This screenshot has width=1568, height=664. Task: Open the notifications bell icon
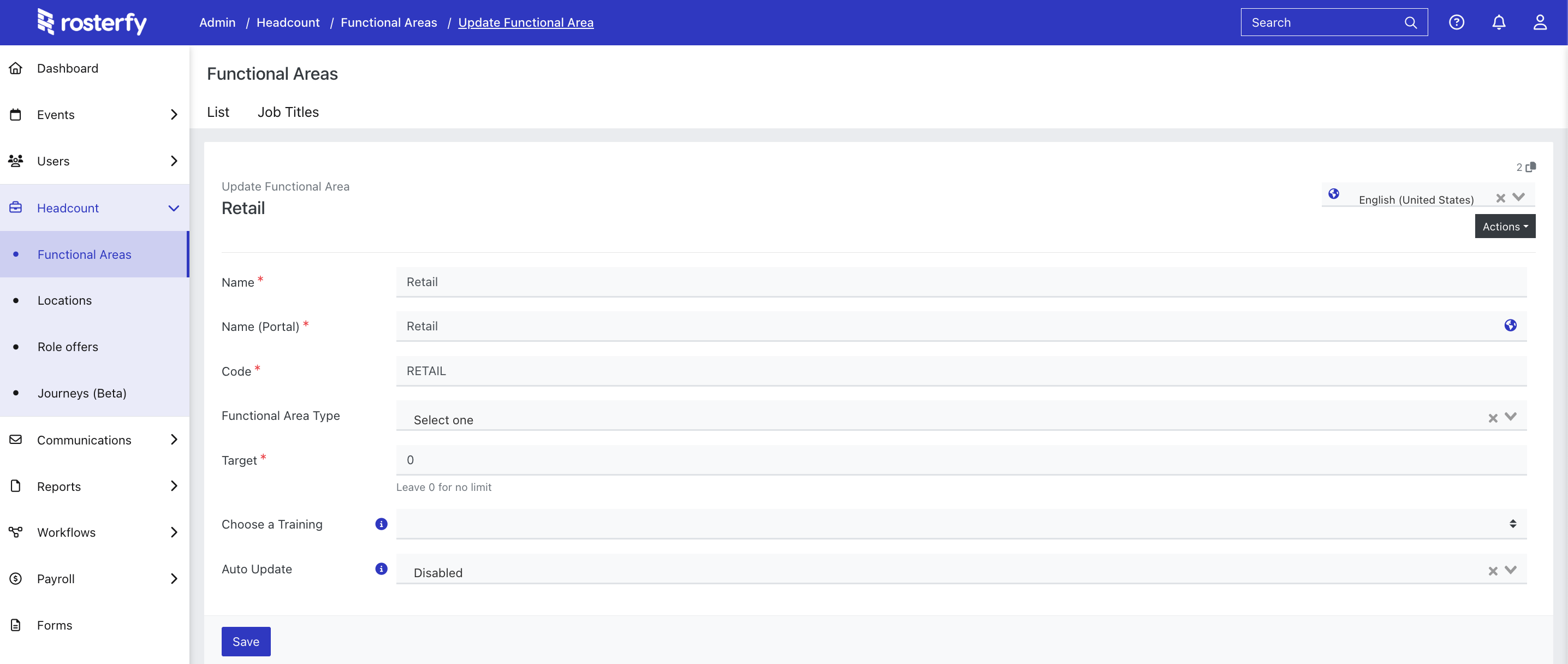[x=1499, y=22]
